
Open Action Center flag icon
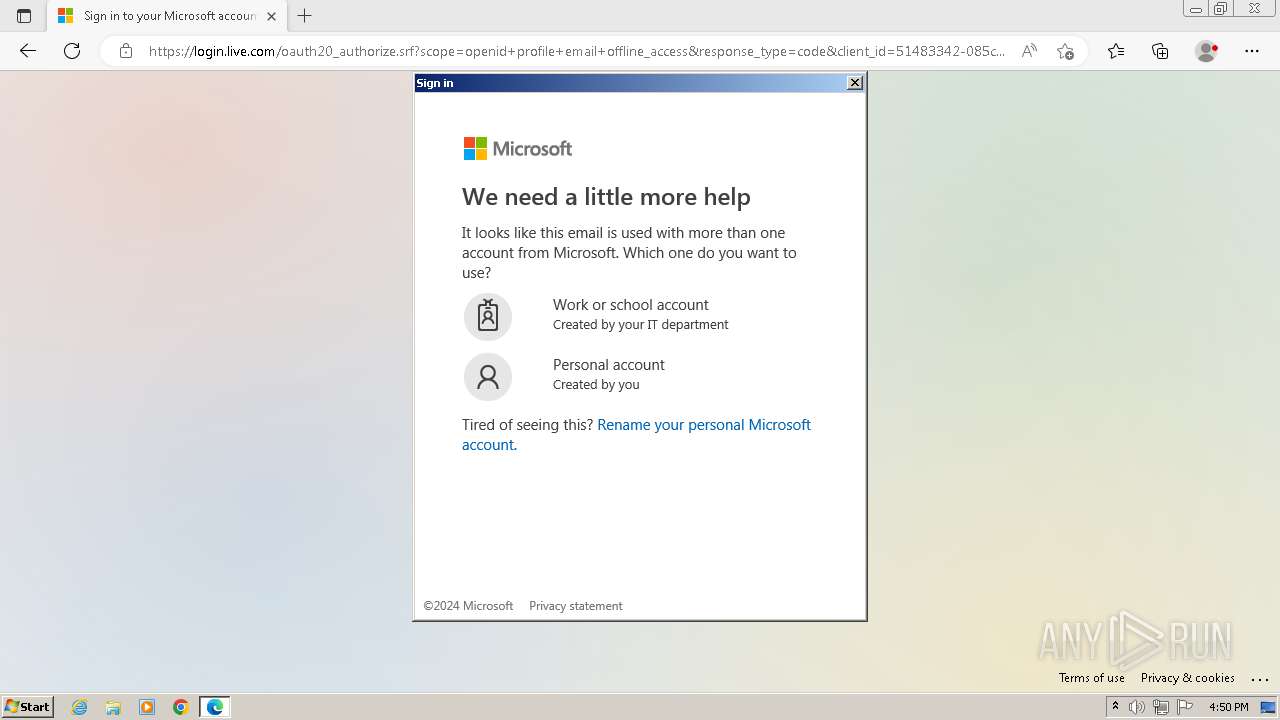(x=1185, y=707)
